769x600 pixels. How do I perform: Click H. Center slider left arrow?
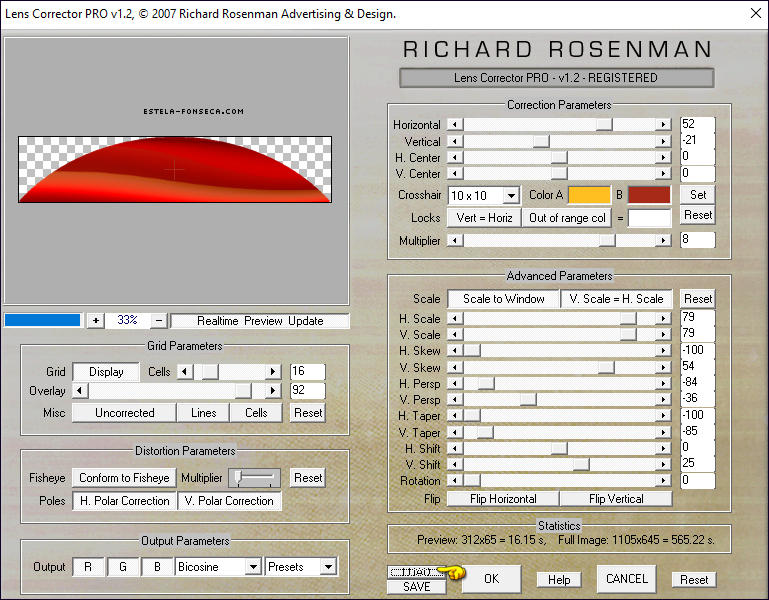[455, 157]
